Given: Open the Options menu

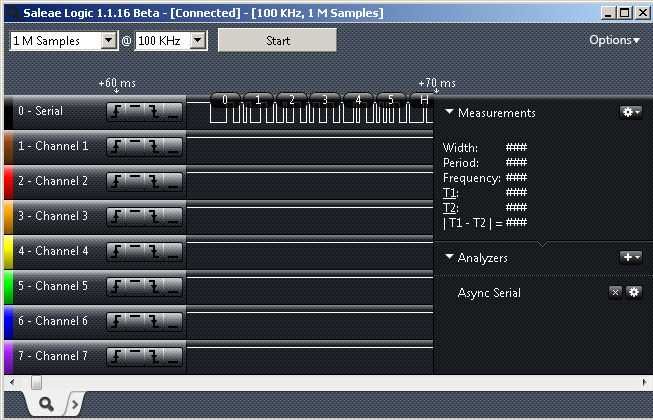Looking at the screenshot, I should 614,40.
